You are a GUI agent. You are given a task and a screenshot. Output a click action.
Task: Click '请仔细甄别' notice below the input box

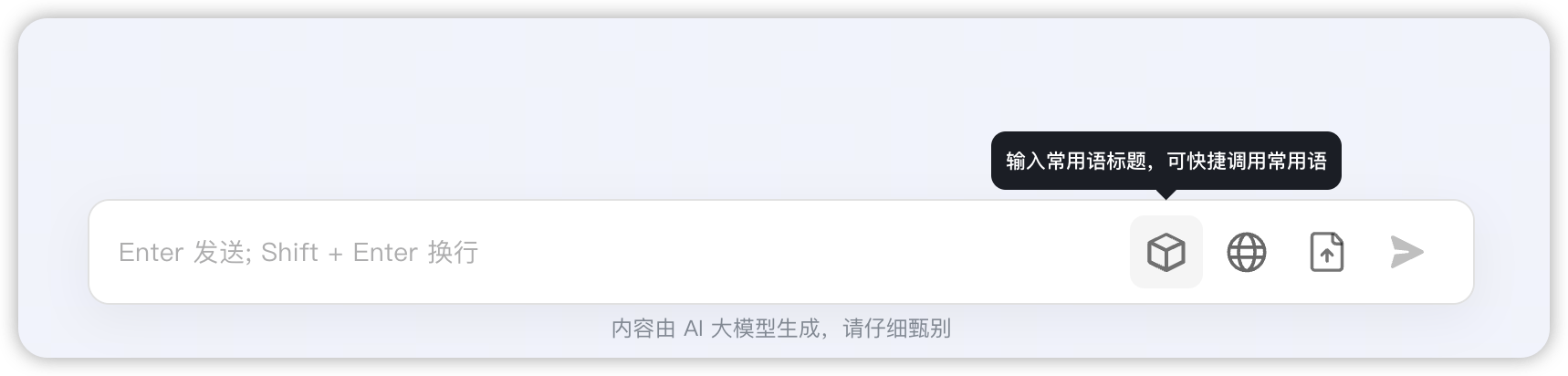897,329
